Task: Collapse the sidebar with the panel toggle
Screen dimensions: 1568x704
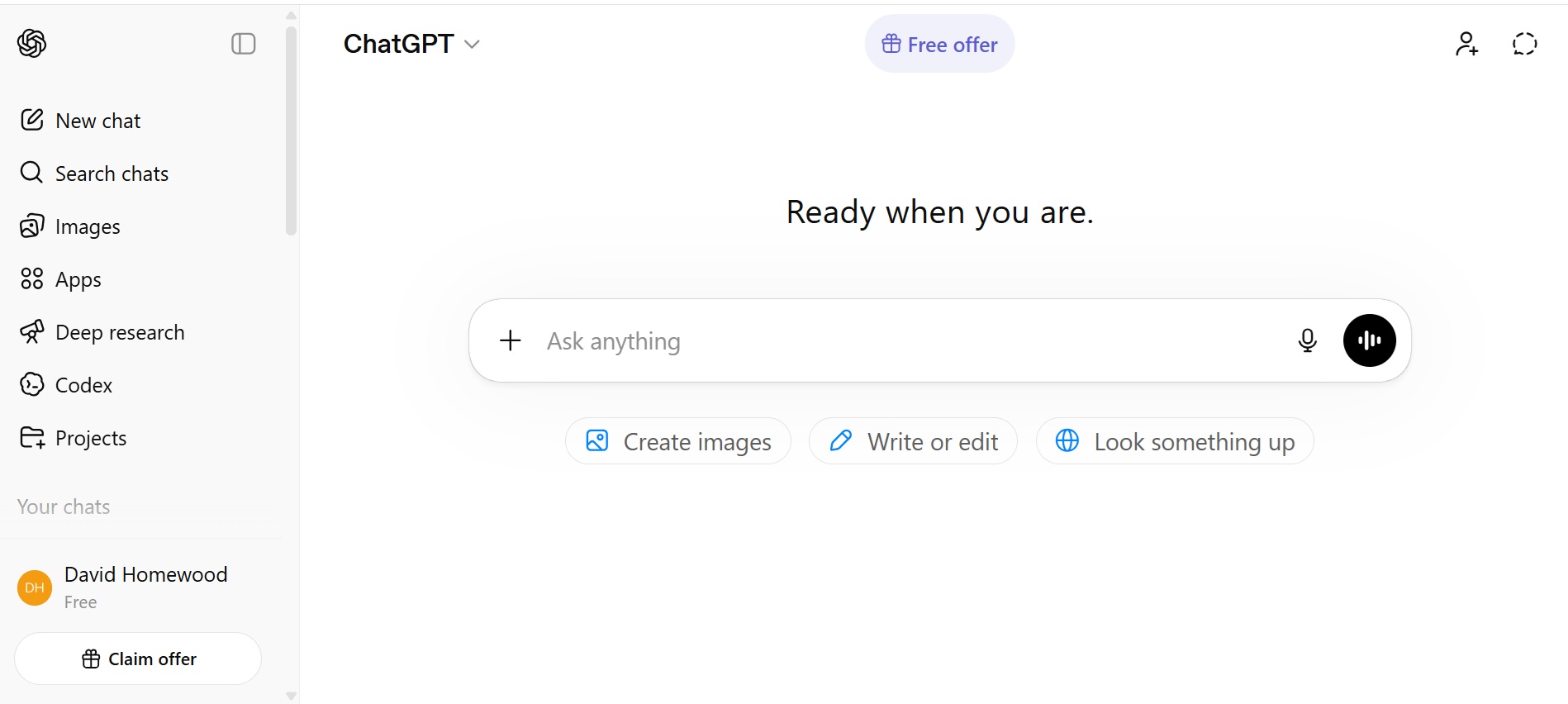Action: click(x=243, y=44)
